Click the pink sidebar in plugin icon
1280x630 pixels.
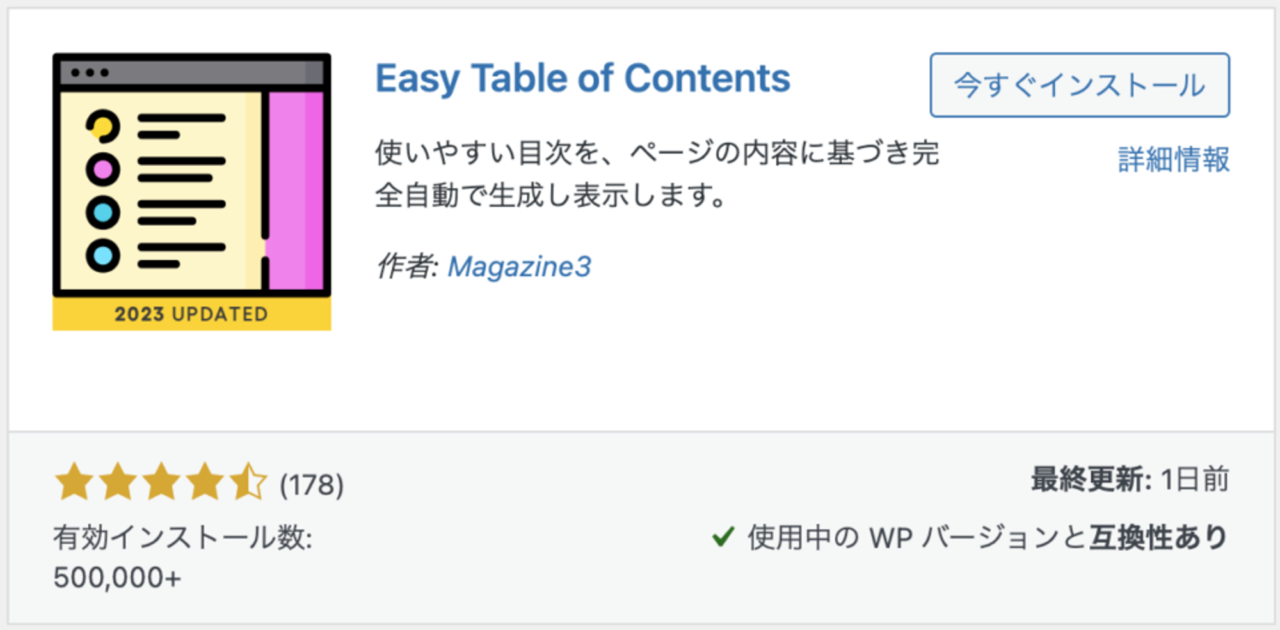tap(296, 190)
